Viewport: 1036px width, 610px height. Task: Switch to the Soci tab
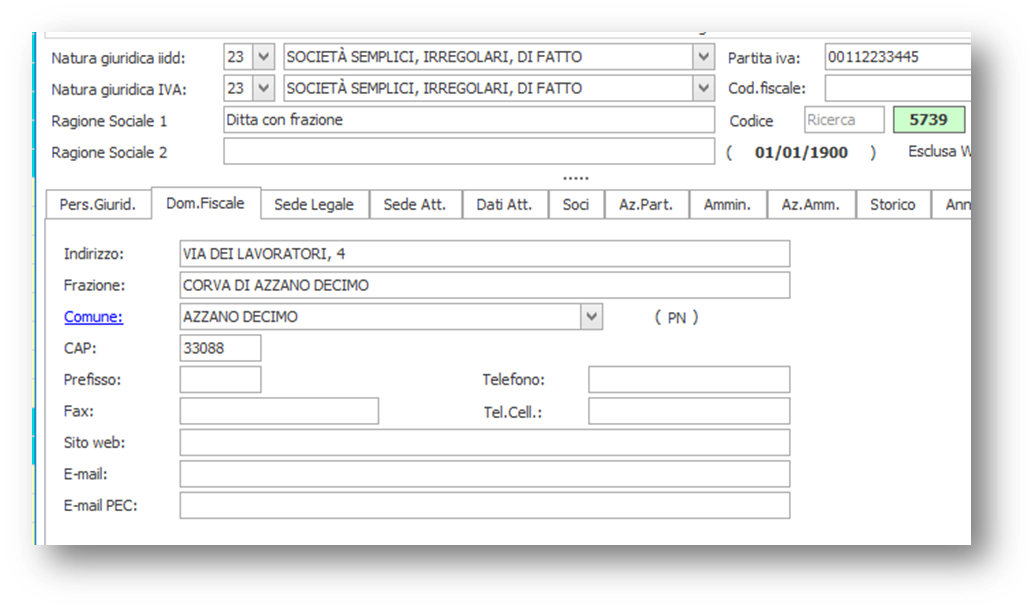point(575,204)
